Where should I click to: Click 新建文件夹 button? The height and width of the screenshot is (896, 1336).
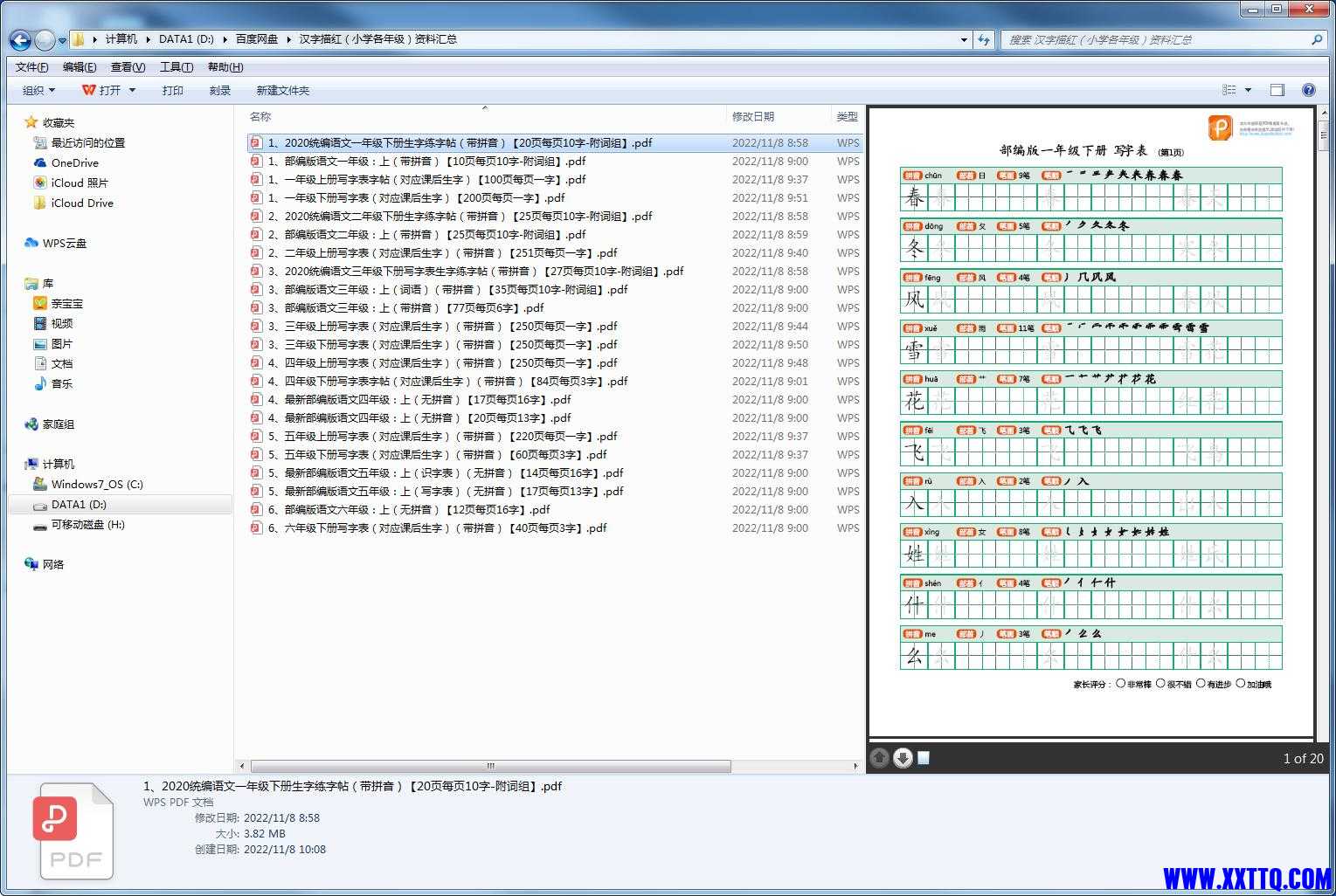282,90
